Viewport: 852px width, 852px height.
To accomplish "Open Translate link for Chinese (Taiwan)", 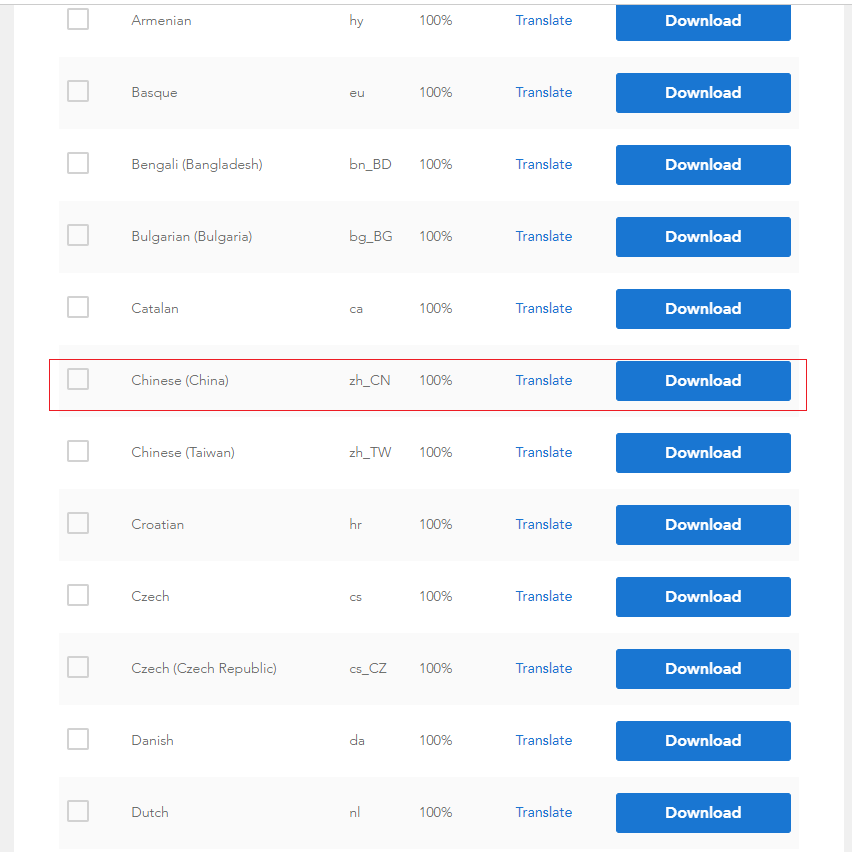I will [543, 453].
